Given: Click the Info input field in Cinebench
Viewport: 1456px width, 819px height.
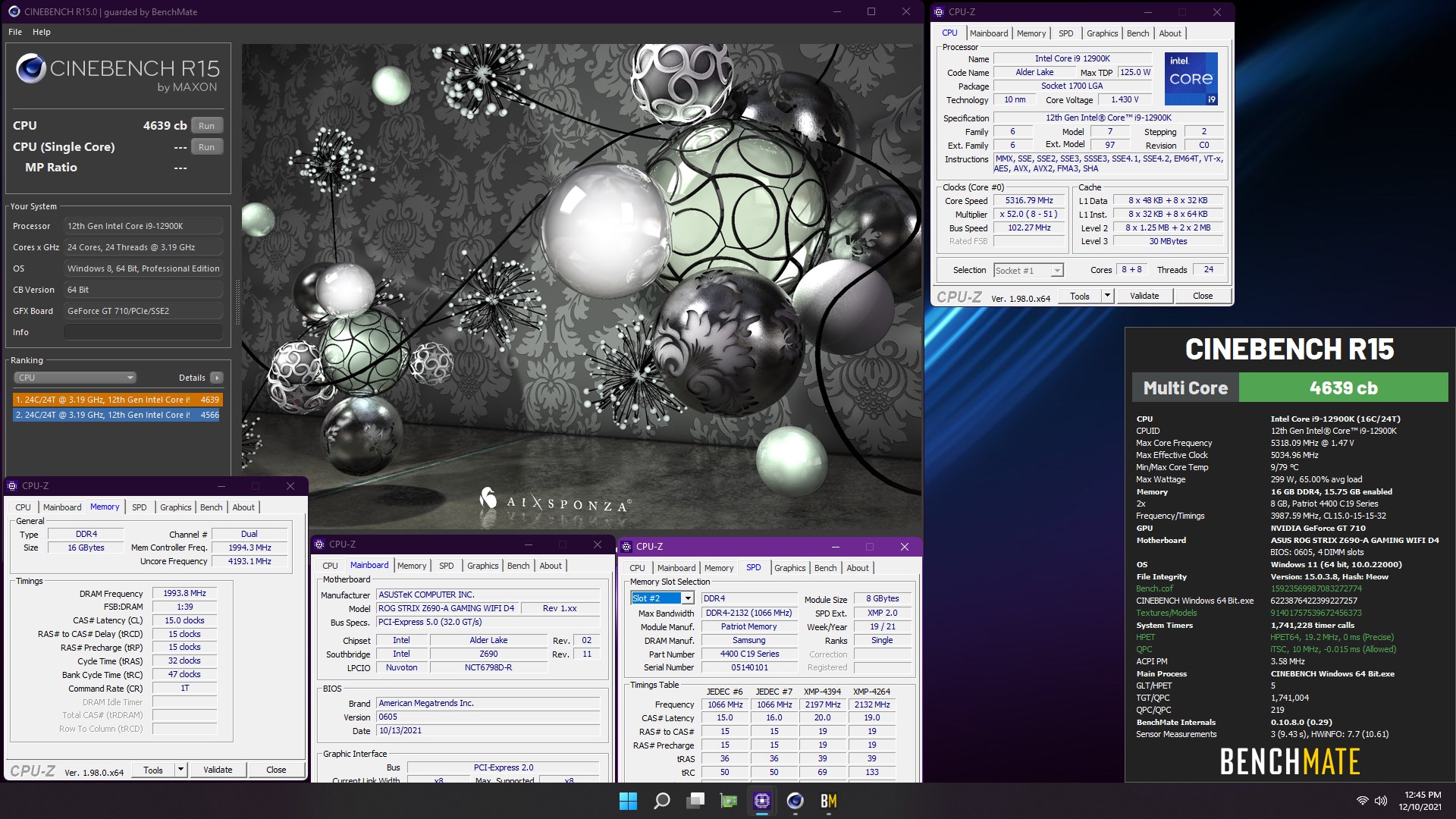Looking at the screenshot, I should (143, 332).
